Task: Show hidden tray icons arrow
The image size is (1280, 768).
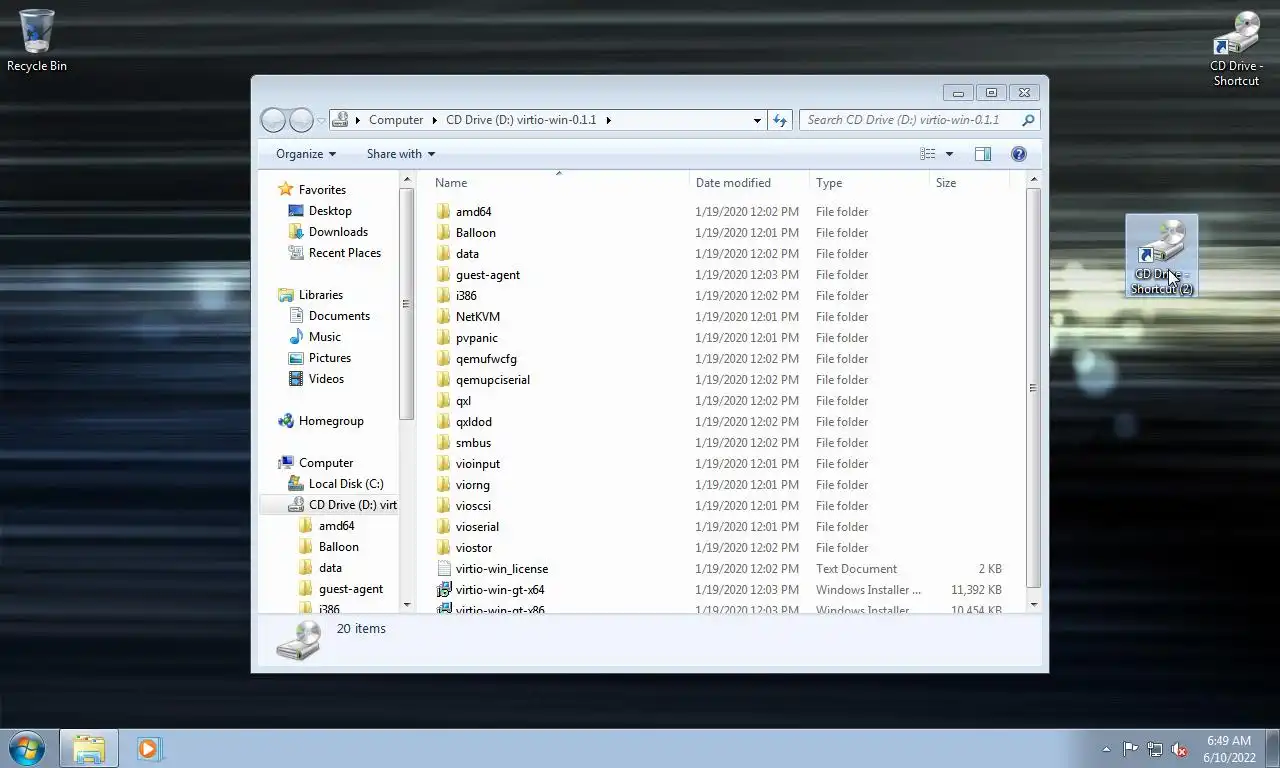Action: (x=1106, y=749)
